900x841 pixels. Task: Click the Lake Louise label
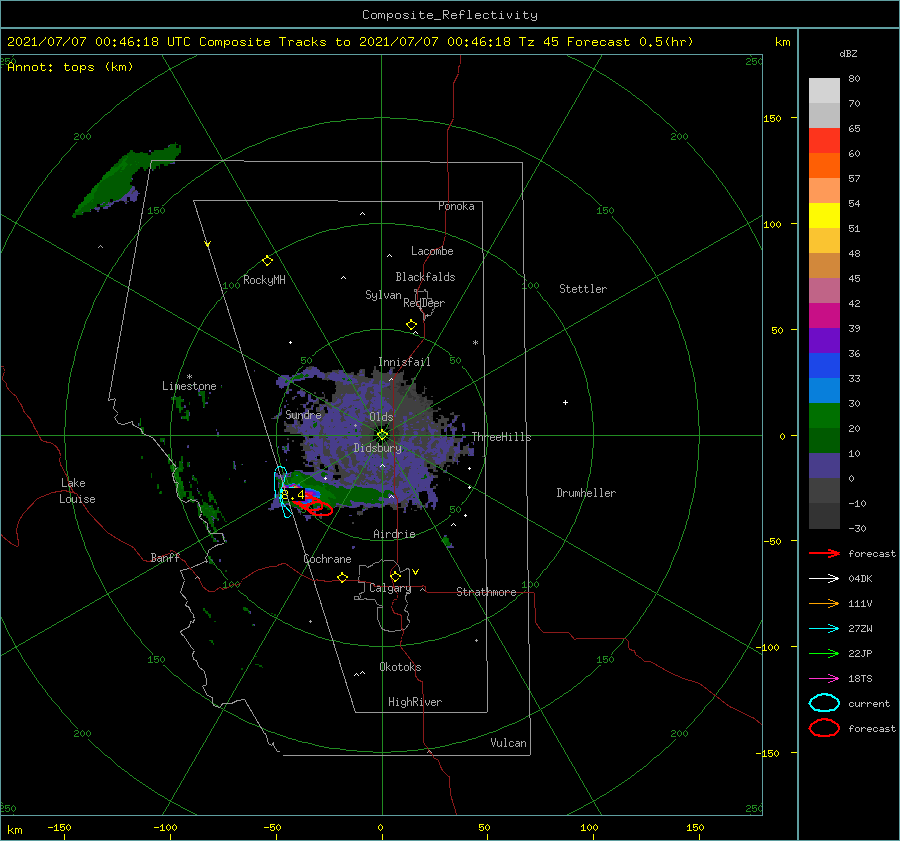tap(78, 491)
